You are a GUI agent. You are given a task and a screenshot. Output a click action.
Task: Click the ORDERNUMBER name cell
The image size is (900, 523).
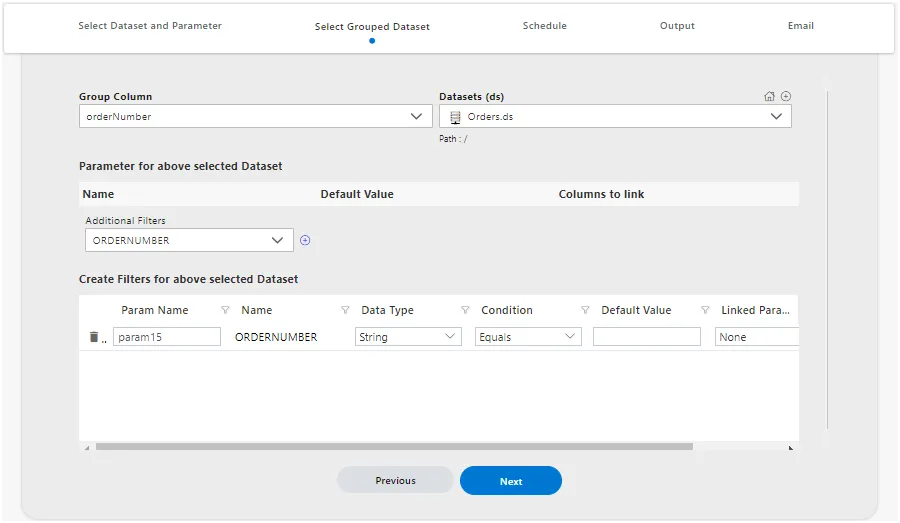click(x=276, y=337)
